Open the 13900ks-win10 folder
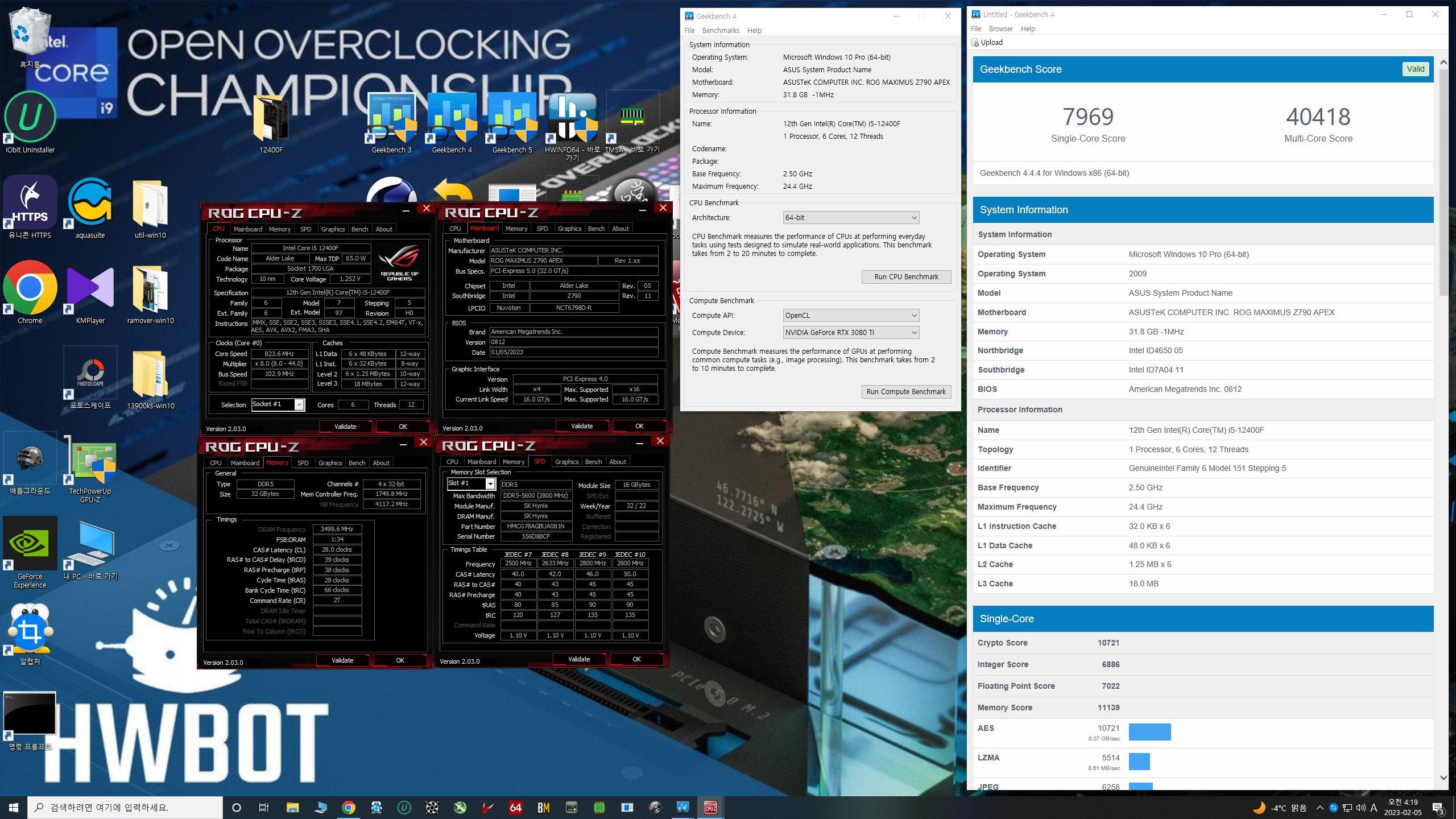1456x819 pixels. (x=150, y=379)
